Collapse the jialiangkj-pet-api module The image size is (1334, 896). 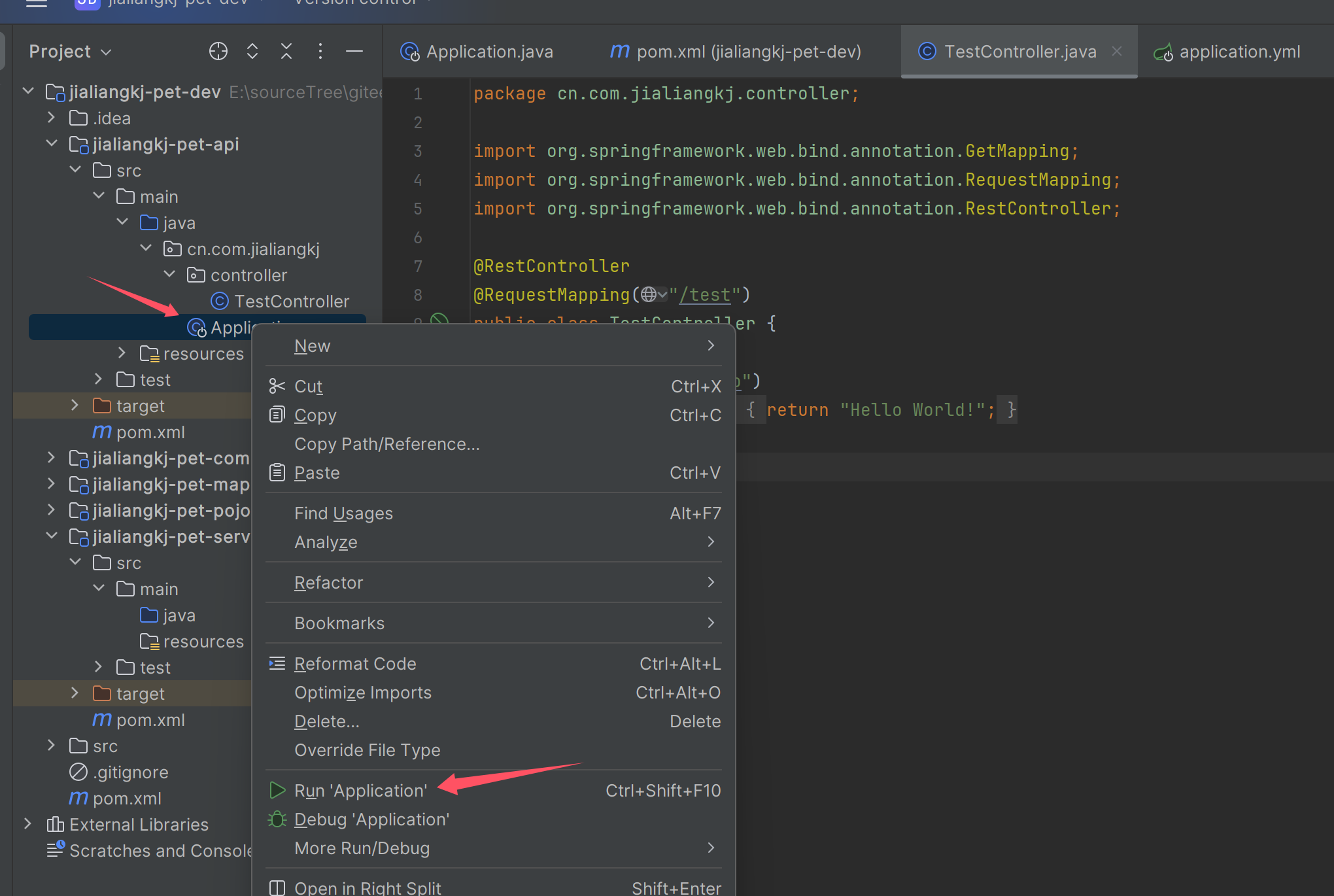click(x=52, y=143)
